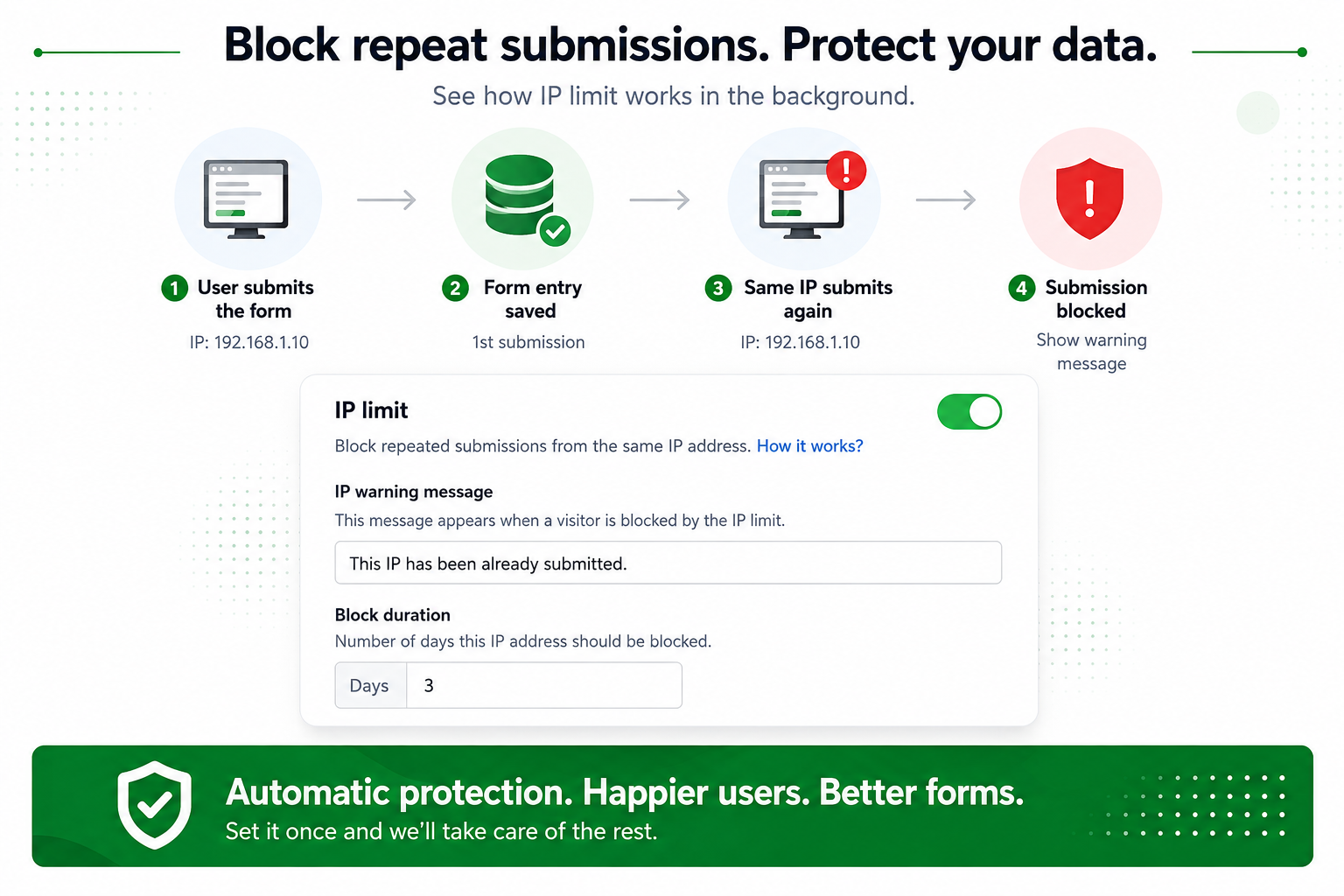Click the Automatic protection banner headline
The height and width of the screenshot is (896, 1344).
point(625,793)
